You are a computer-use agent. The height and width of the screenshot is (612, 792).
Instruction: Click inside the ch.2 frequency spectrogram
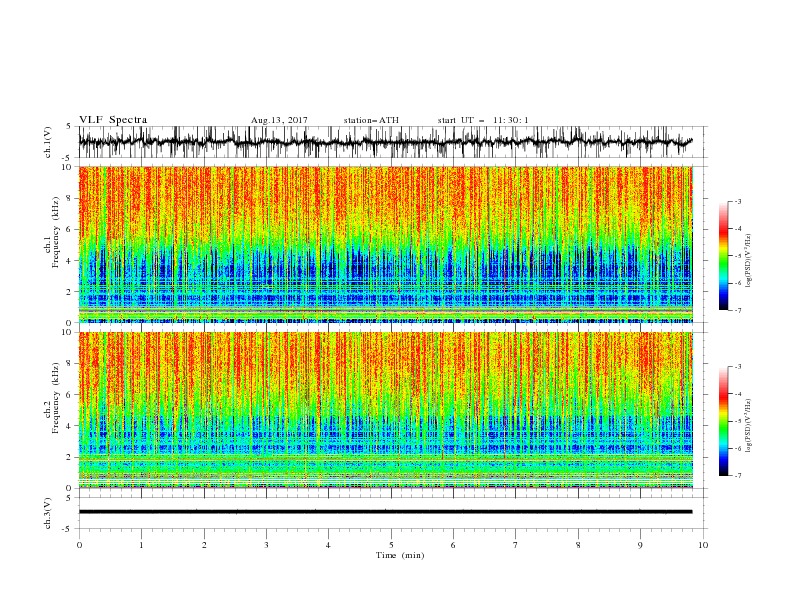[385, 410]
